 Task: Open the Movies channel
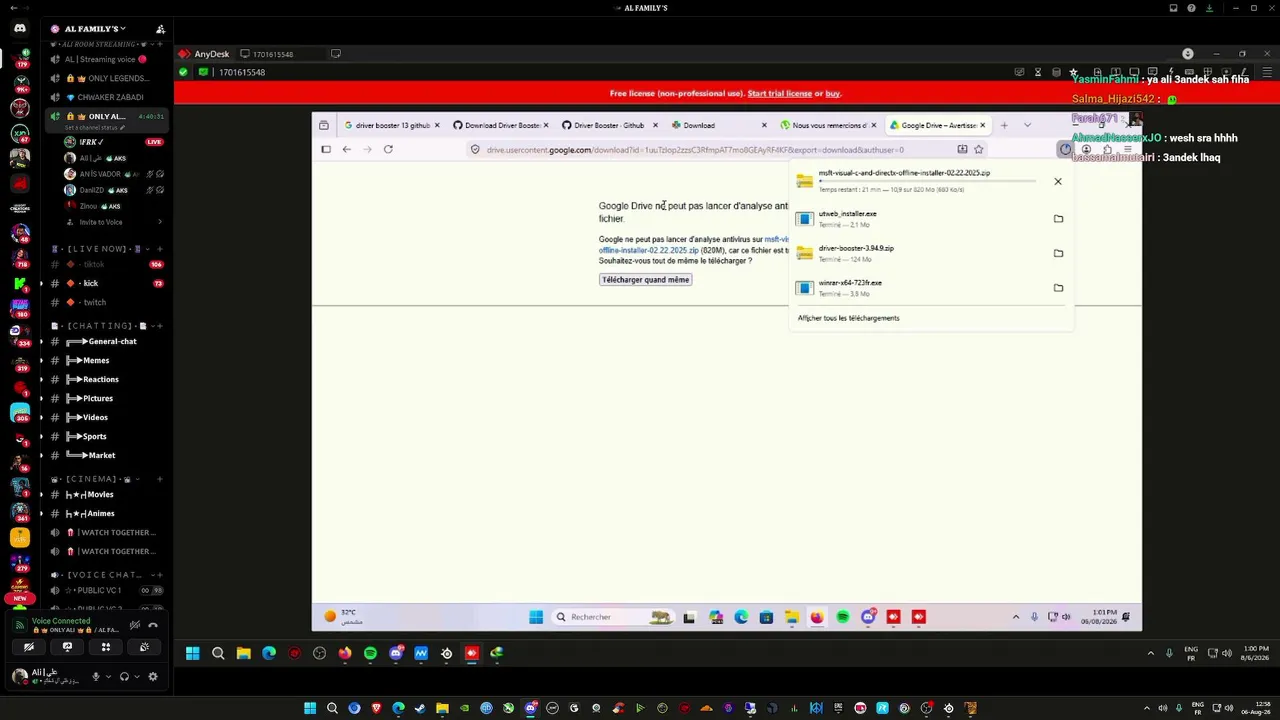[105, 494]
